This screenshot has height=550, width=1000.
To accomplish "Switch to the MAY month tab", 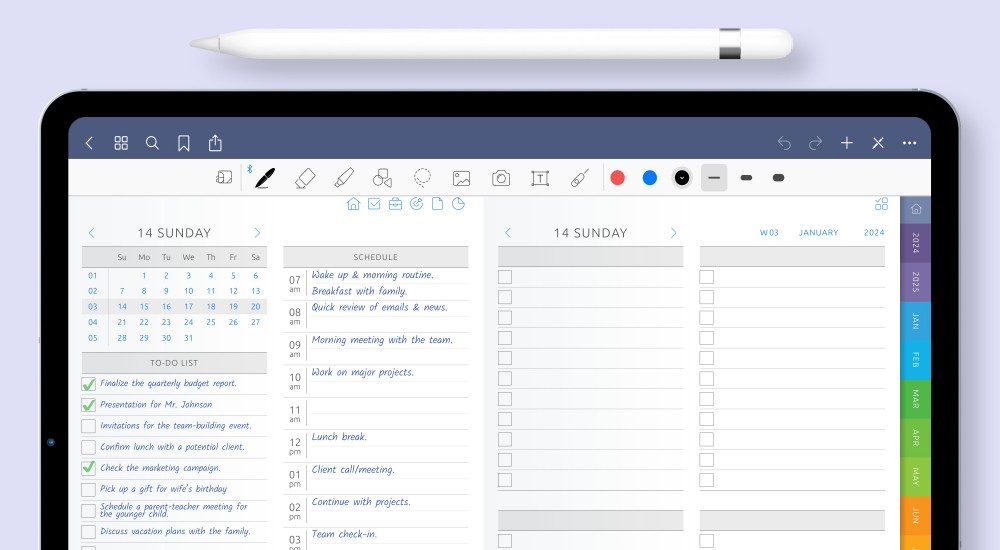I will [x=916, y=476].
